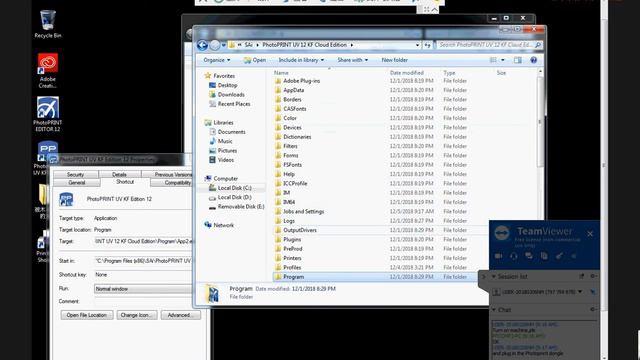
Task: Click the refresh button beside address bar
Action: (427, 45)
